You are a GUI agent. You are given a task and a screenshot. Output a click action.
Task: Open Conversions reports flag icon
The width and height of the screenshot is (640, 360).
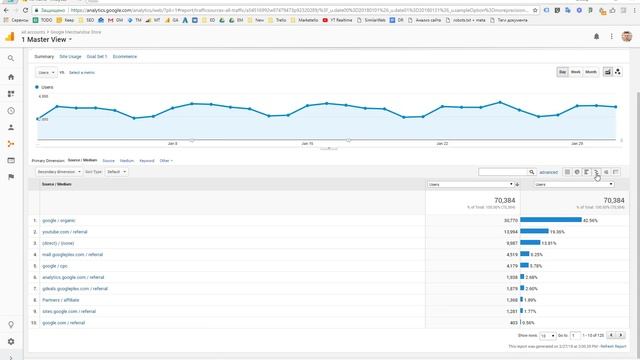tap(11, 177)
